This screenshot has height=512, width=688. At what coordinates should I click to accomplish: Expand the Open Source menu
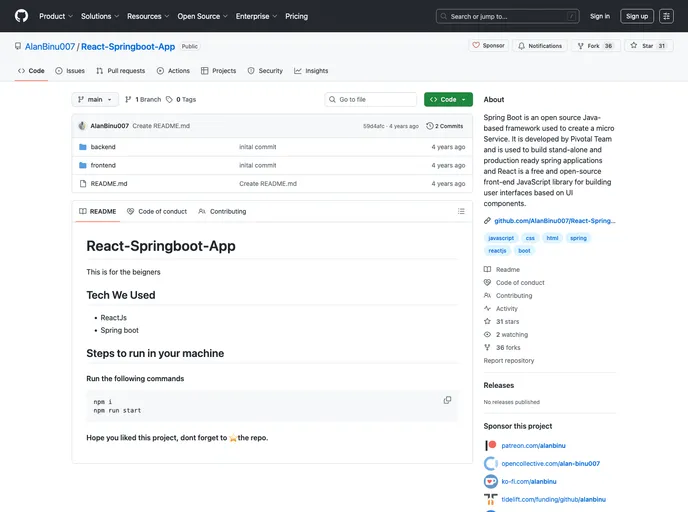[202, 16]
